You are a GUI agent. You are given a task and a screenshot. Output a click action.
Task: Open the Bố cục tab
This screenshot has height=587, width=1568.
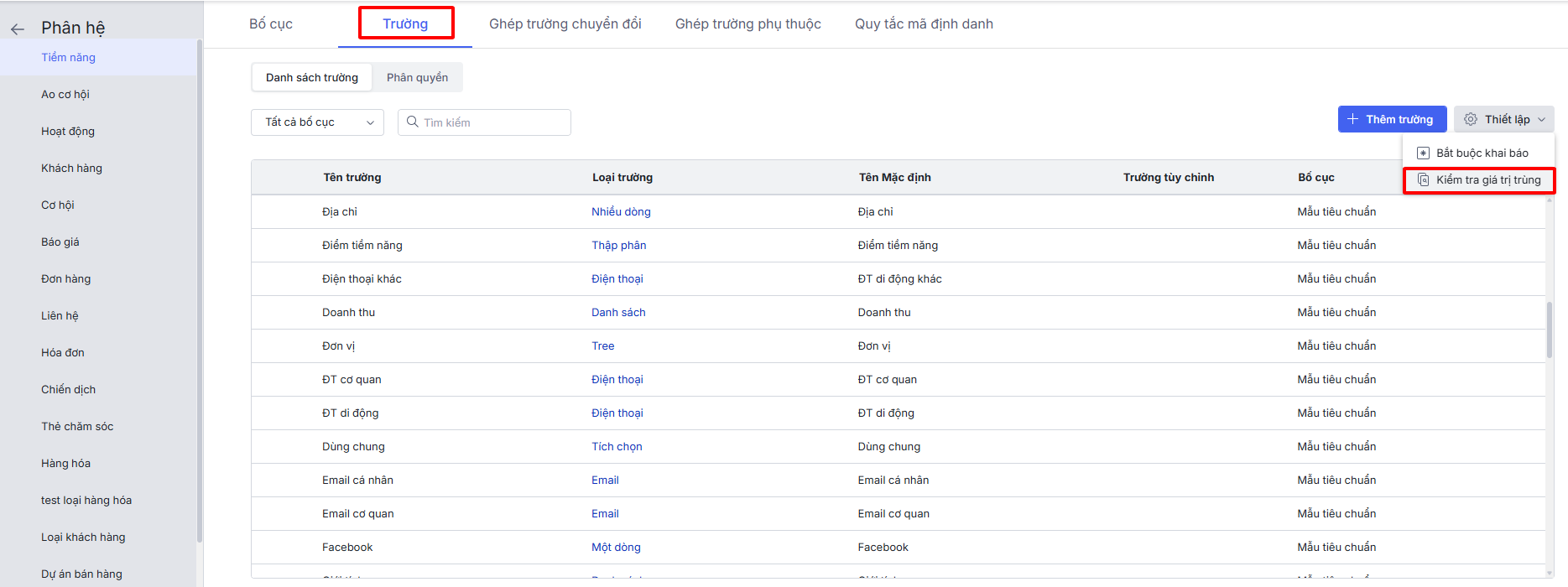click(x=271, y=24)
